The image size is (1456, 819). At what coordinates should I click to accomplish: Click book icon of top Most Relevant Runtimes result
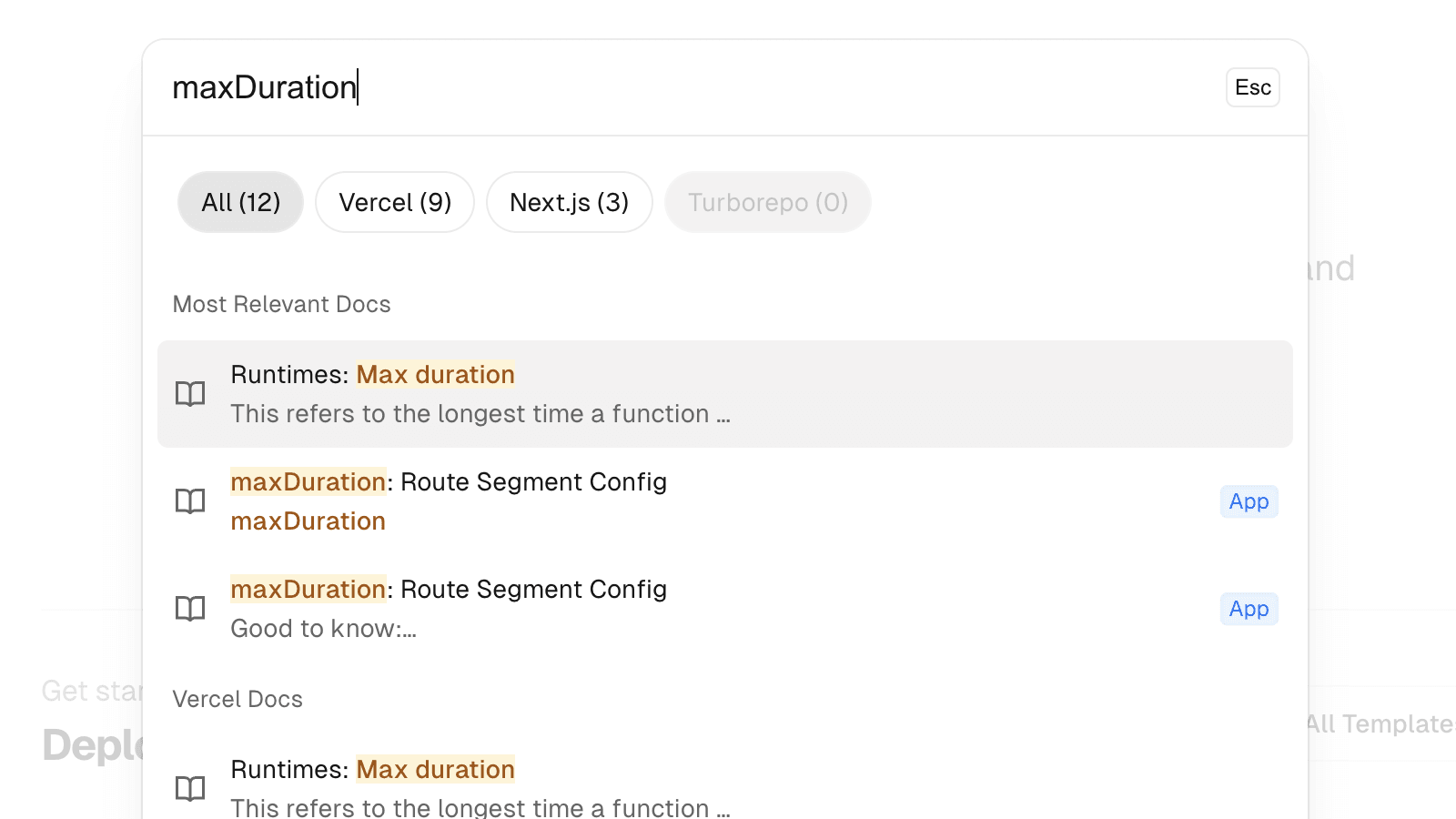click(190, 394)
